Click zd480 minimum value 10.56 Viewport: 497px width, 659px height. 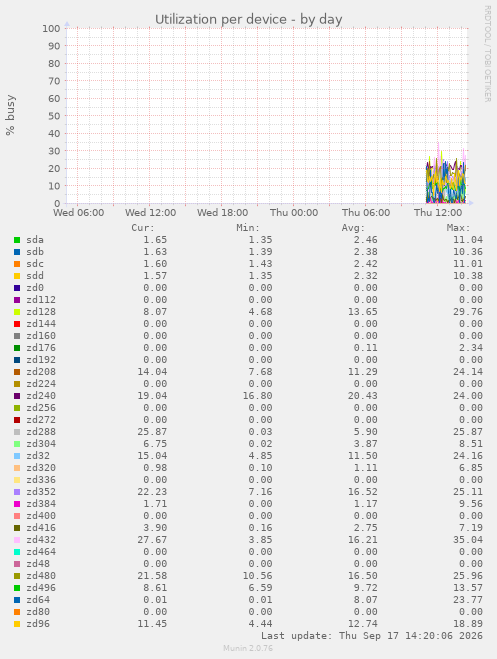click(258, 575)
